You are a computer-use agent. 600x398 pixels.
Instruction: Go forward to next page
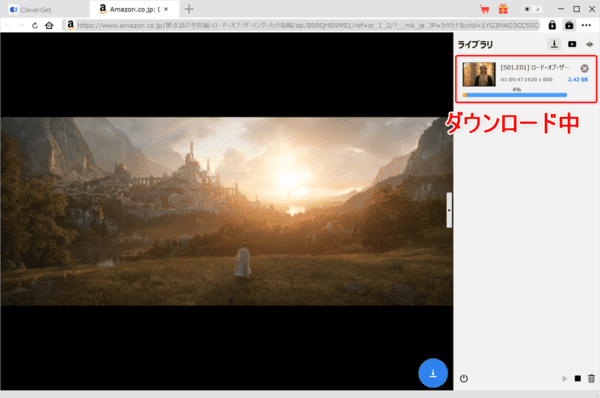coord(21,25)
